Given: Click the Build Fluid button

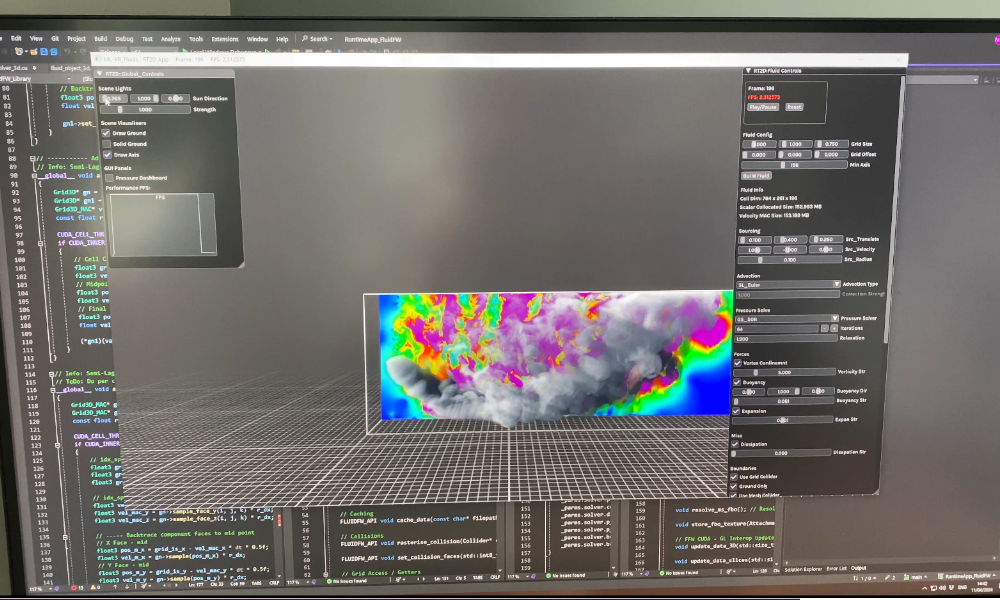Looking at the screenshot, I should [x=755, y=174].
